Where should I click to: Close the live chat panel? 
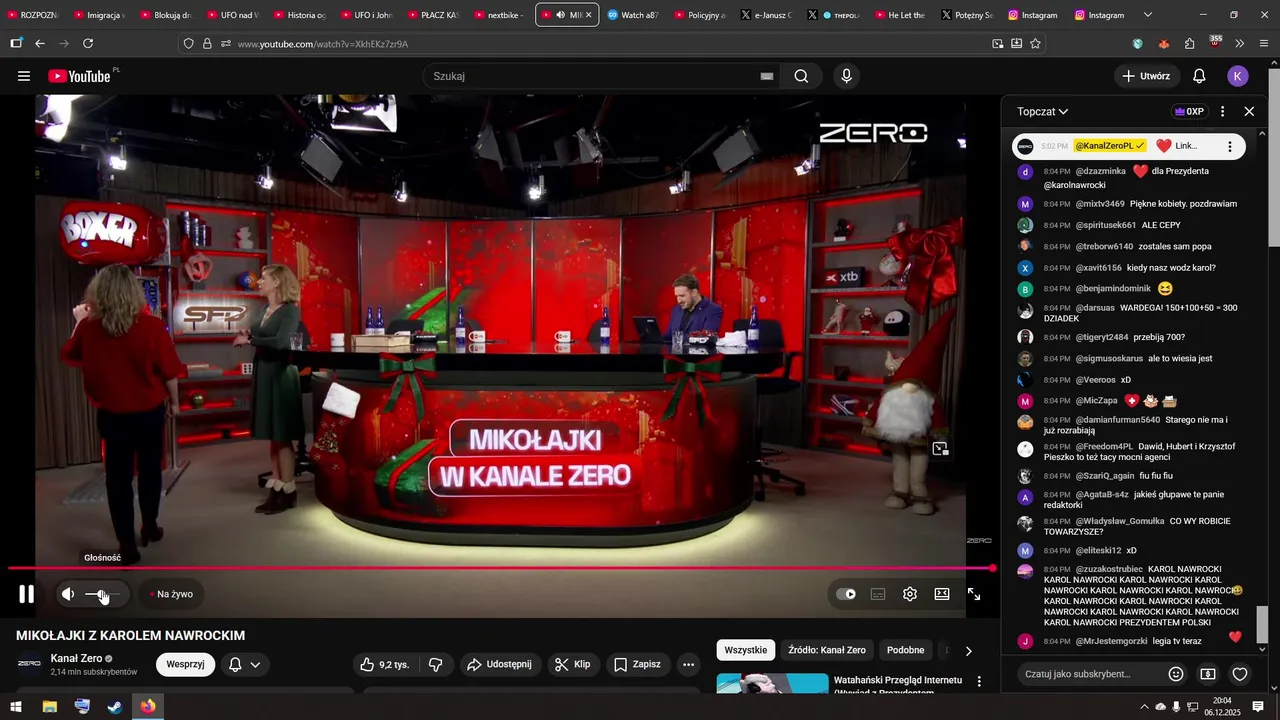tap(1249, 112)
